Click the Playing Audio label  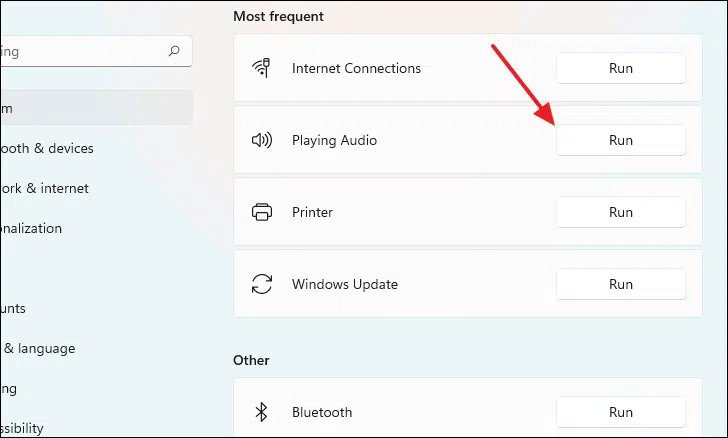pos(334,140)
